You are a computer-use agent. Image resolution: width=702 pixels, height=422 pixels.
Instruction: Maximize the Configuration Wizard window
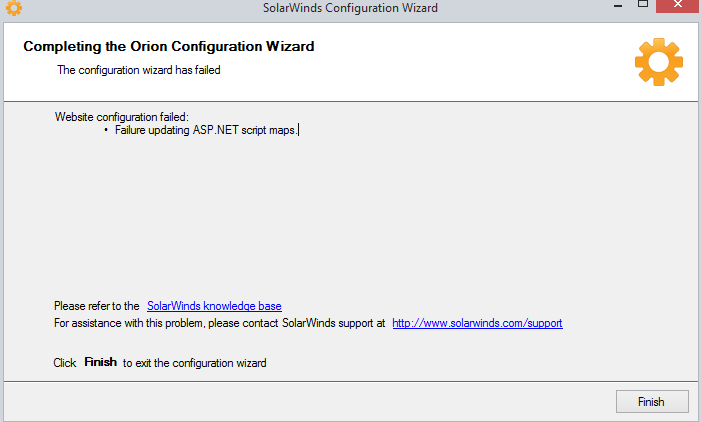click(x=643, y=4)
